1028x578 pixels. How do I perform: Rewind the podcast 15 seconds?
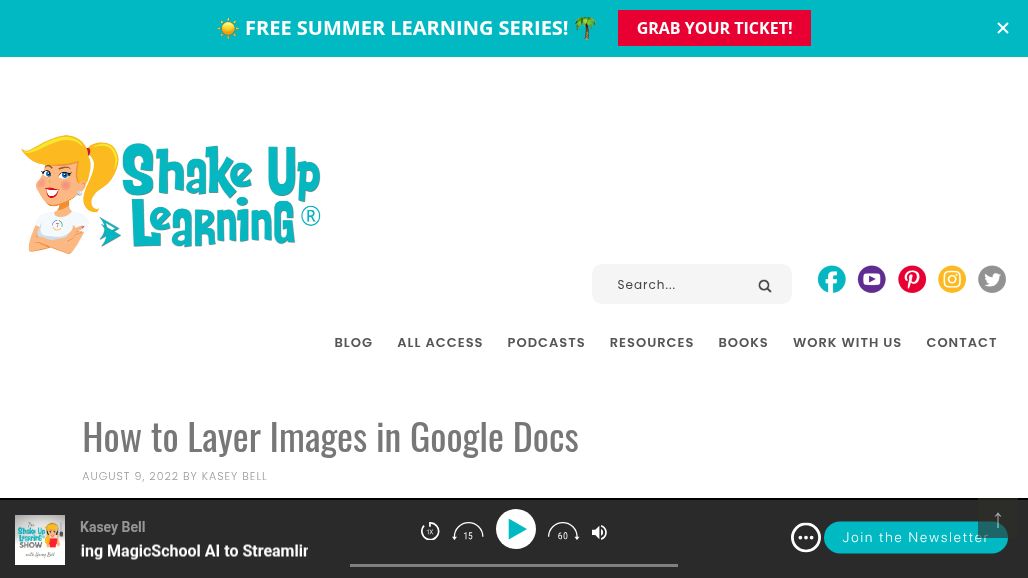click(467, 532)
